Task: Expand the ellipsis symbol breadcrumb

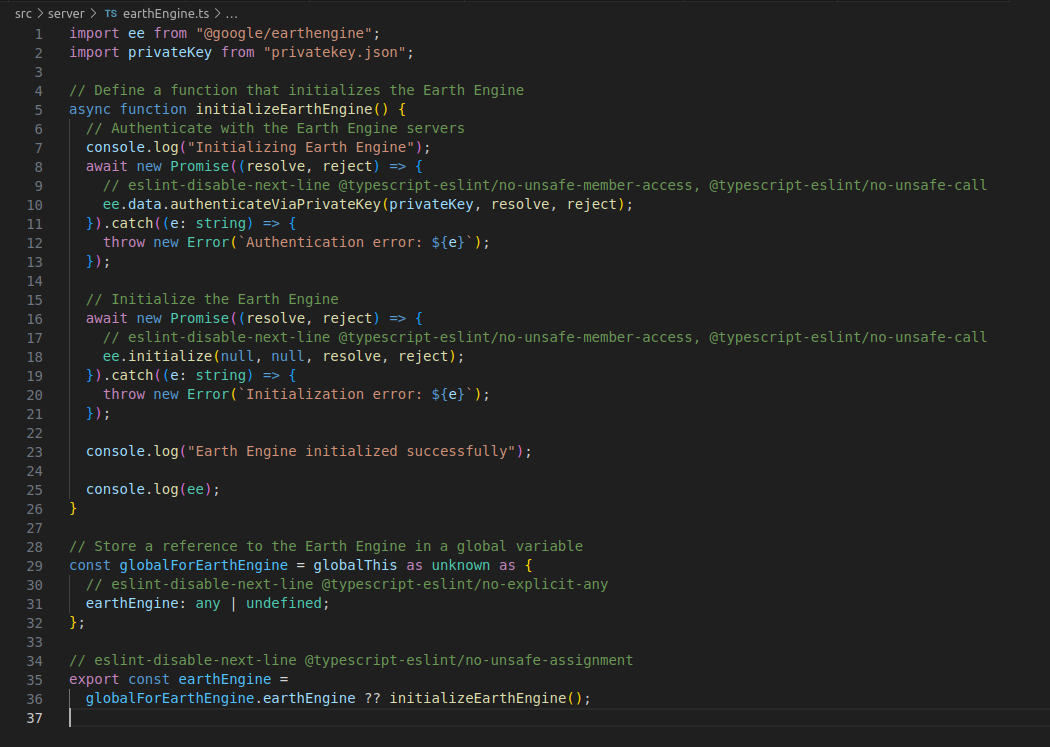Action: (231, 13)
